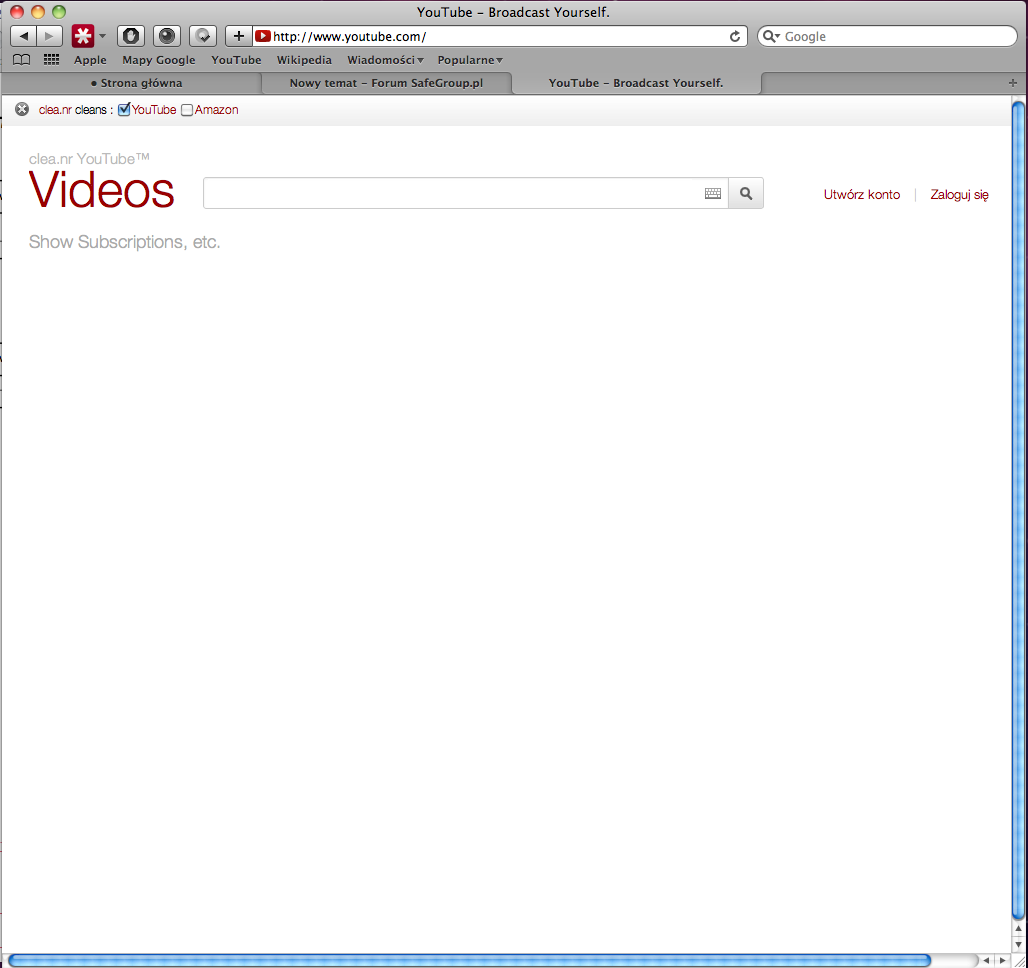Open the LastPass asterisk extension
The image size is (1028, 968).
pyautogui.click(x=83, y=36)
